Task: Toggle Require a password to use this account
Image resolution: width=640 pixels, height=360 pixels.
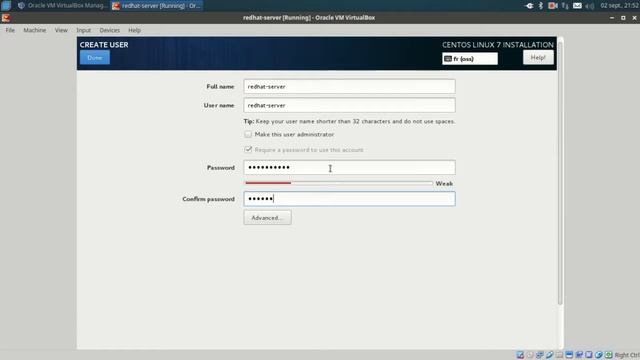Action: [248, 150]
